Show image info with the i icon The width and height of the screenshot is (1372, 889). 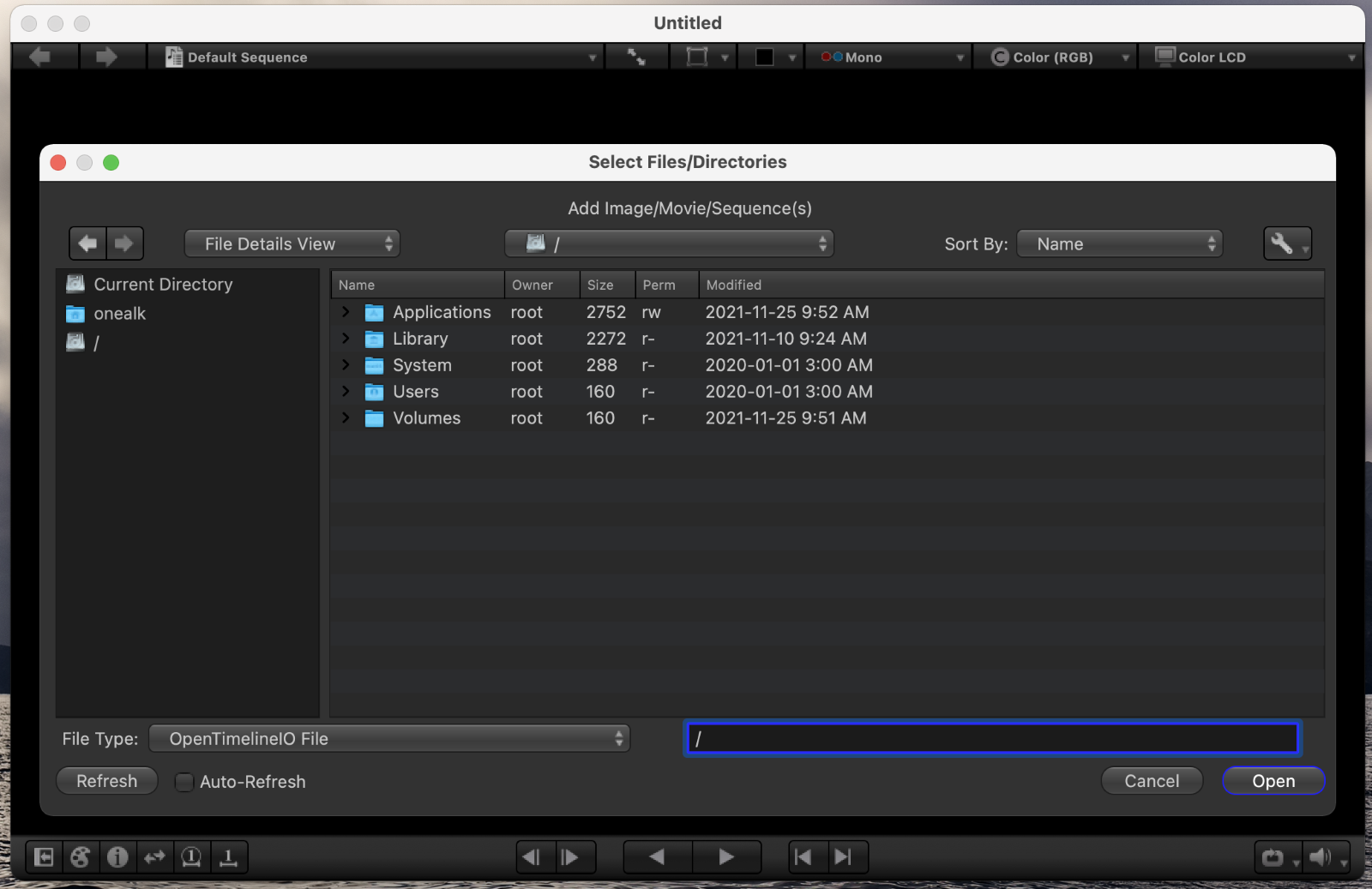coord(117,856)
